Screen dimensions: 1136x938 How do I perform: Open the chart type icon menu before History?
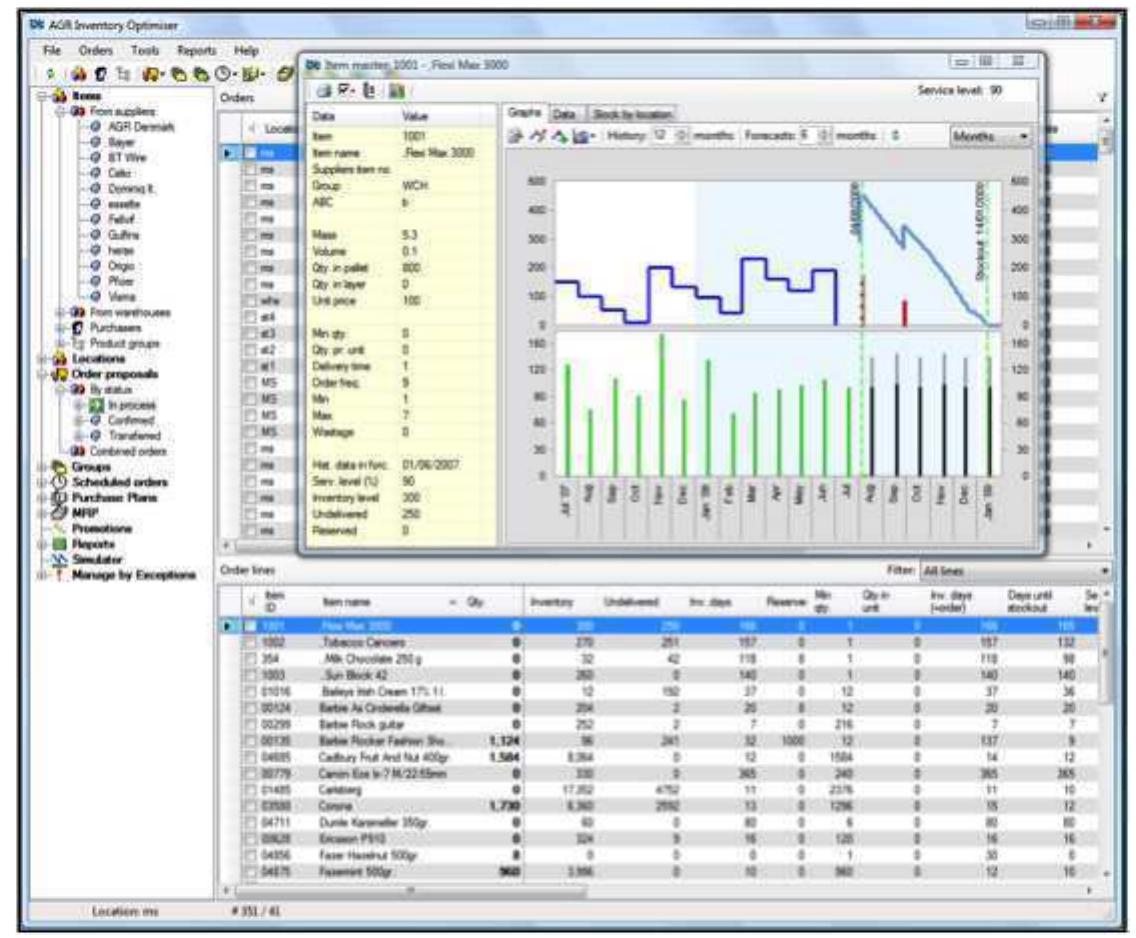point(584,136)
